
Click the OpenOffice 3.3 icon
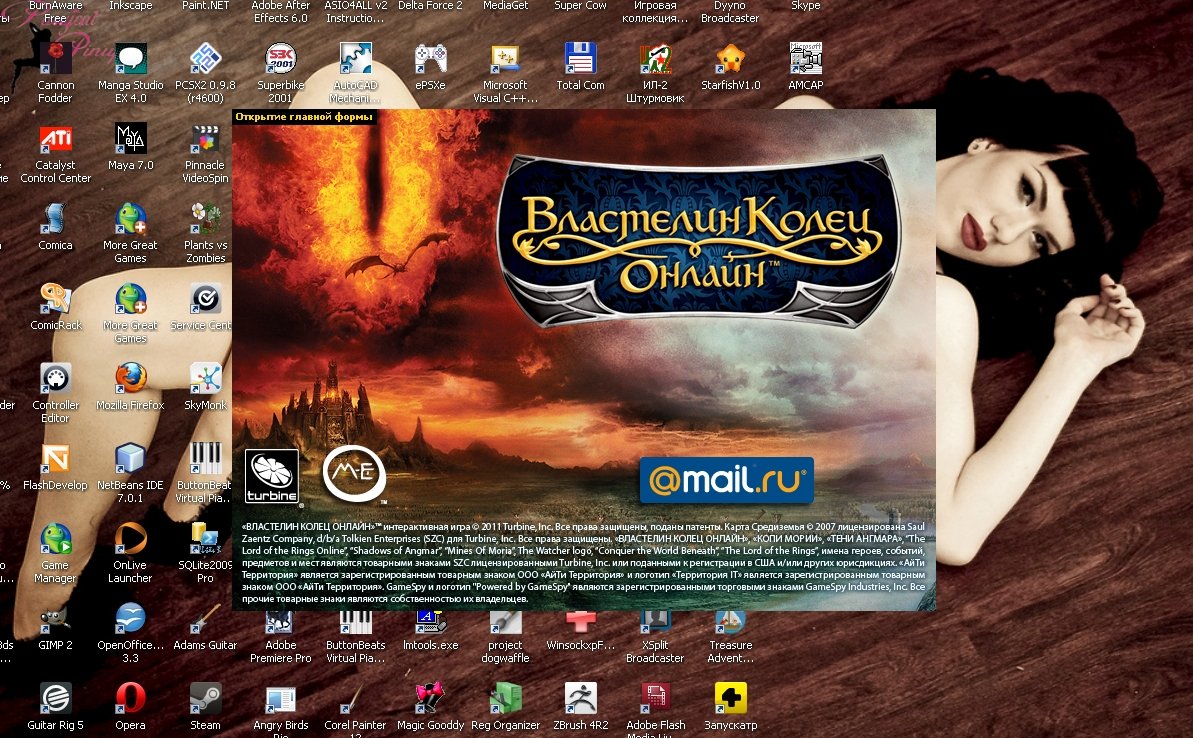[130, 619]
